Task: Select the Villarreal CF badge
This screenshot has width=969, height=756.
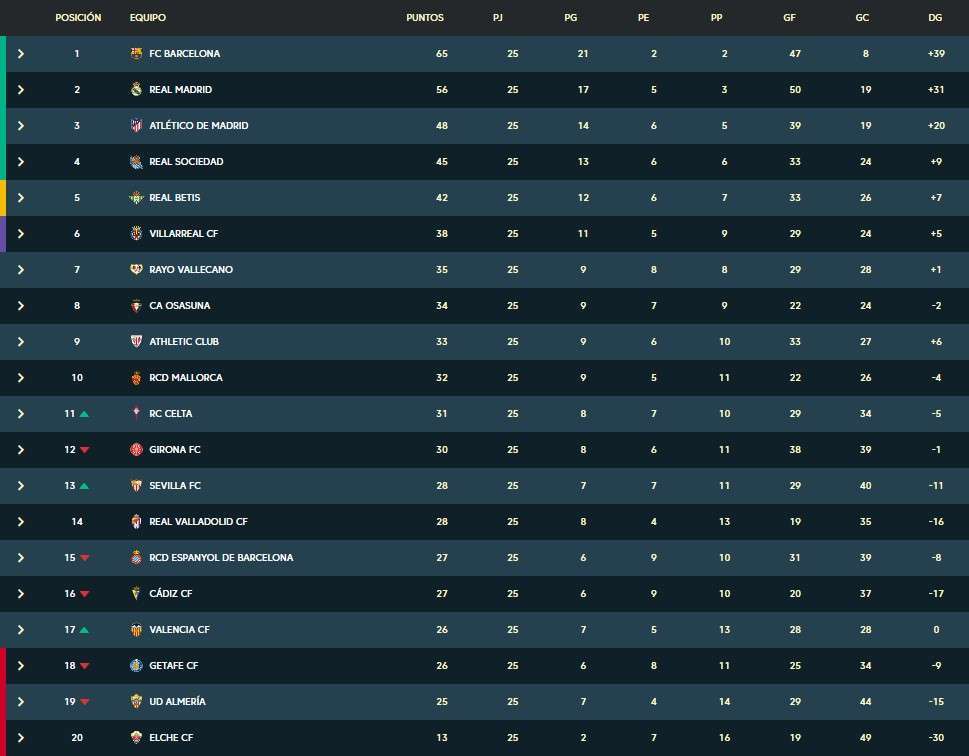Action: 136,233
